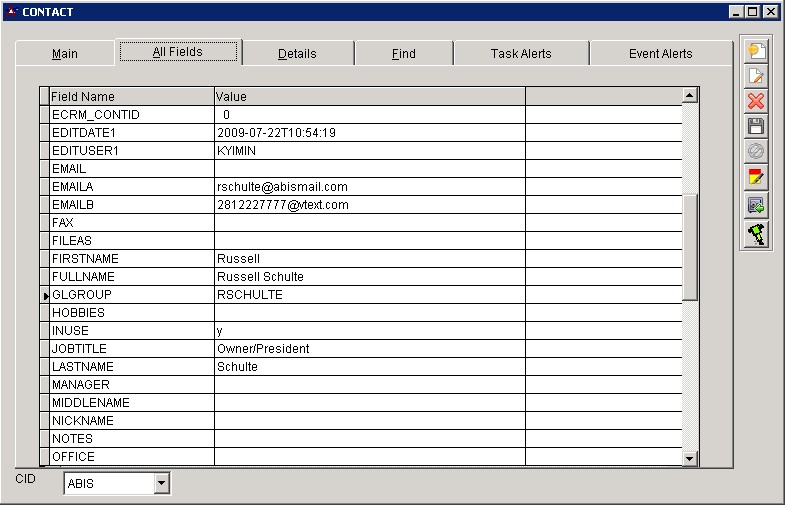Switch to the Main tab
The height and width of the screenshot is (505, 785).
pyautogui.click(x=65, y=54)
